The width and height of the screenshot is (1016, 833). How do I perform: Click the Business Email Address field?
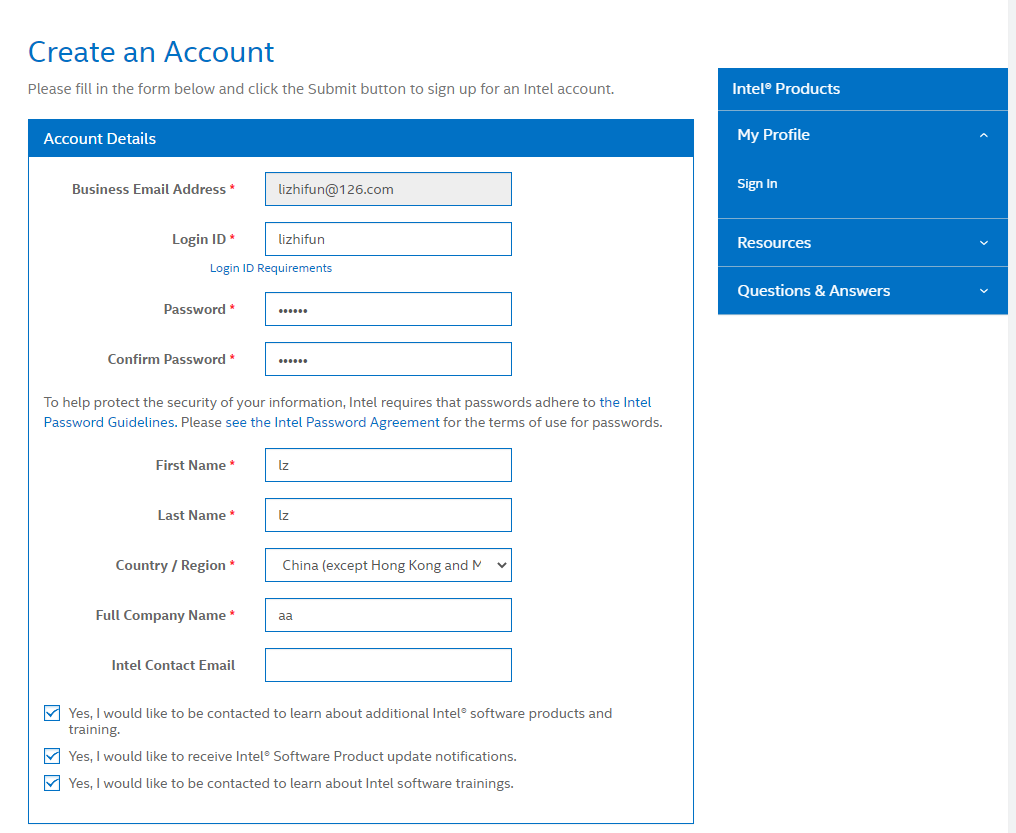[388, 189]
